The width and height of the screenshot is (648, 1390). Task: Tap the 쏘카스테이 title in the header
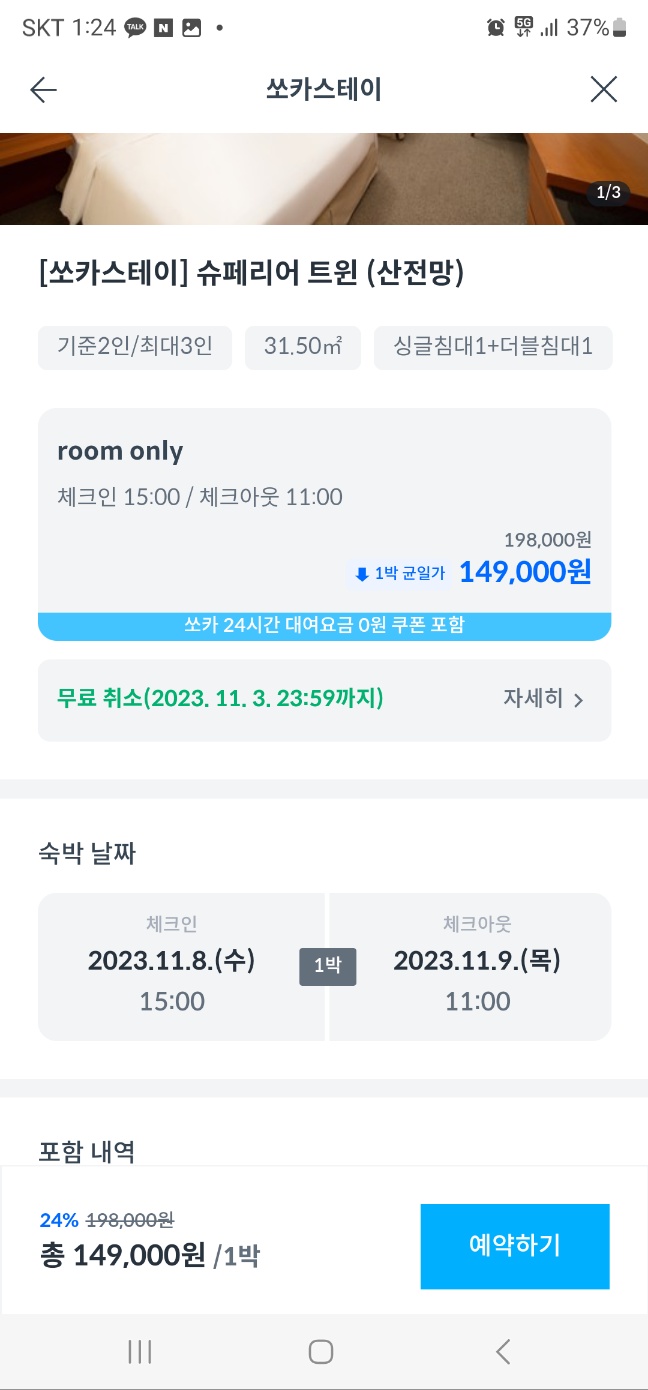pyautogui.click(x=324, y=89)
